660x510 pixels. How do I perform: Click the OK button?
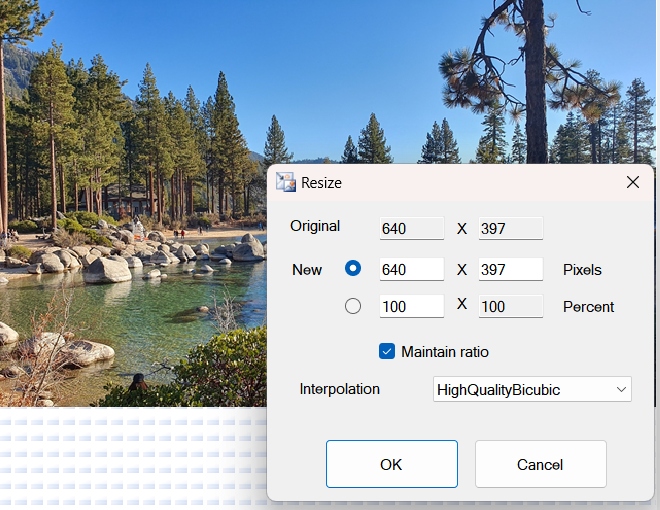point(391,464)
